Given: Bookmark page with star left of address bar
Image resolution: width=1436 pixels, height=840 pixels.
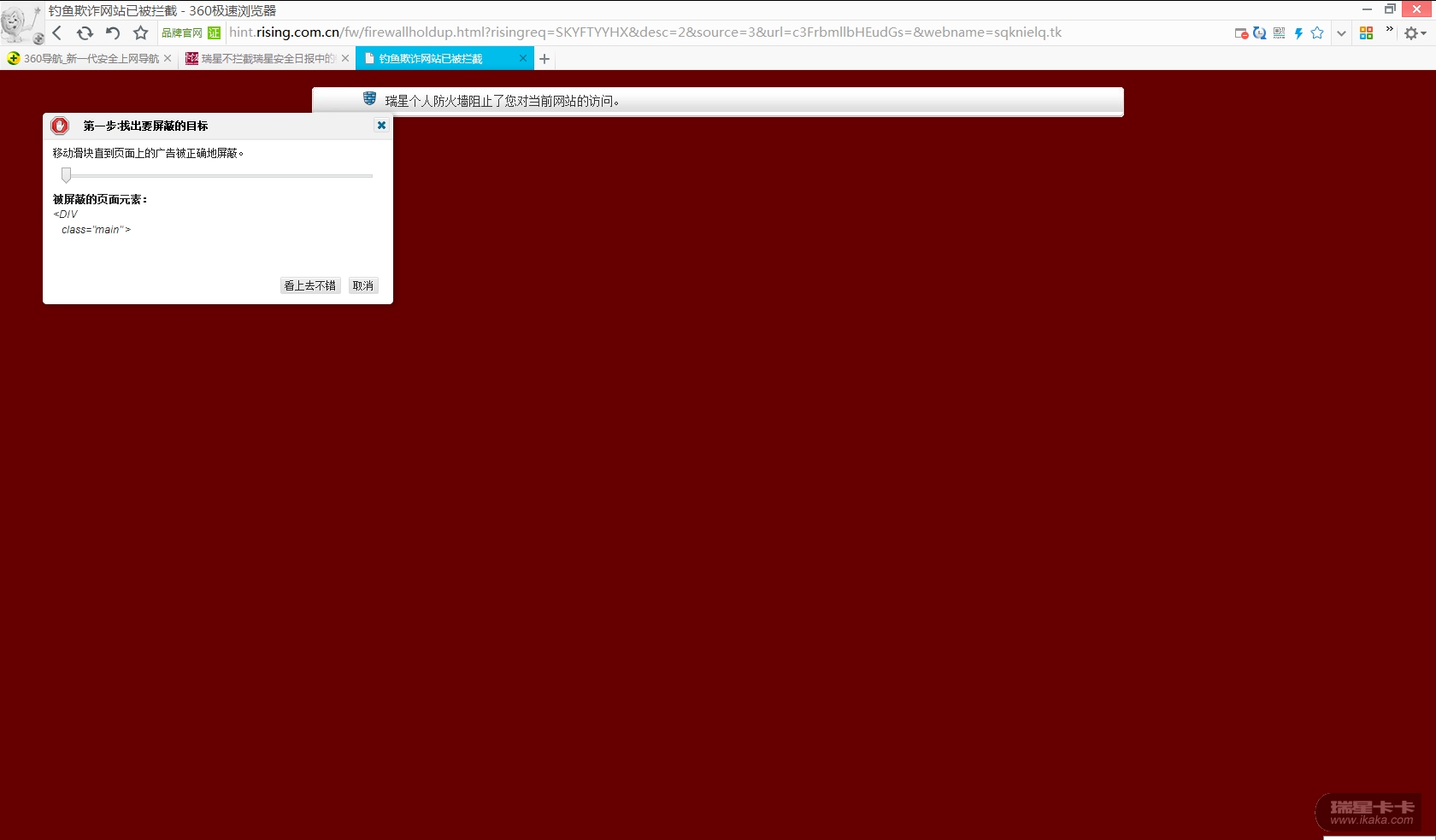Looking at the screenshot, I should (141, 33).
